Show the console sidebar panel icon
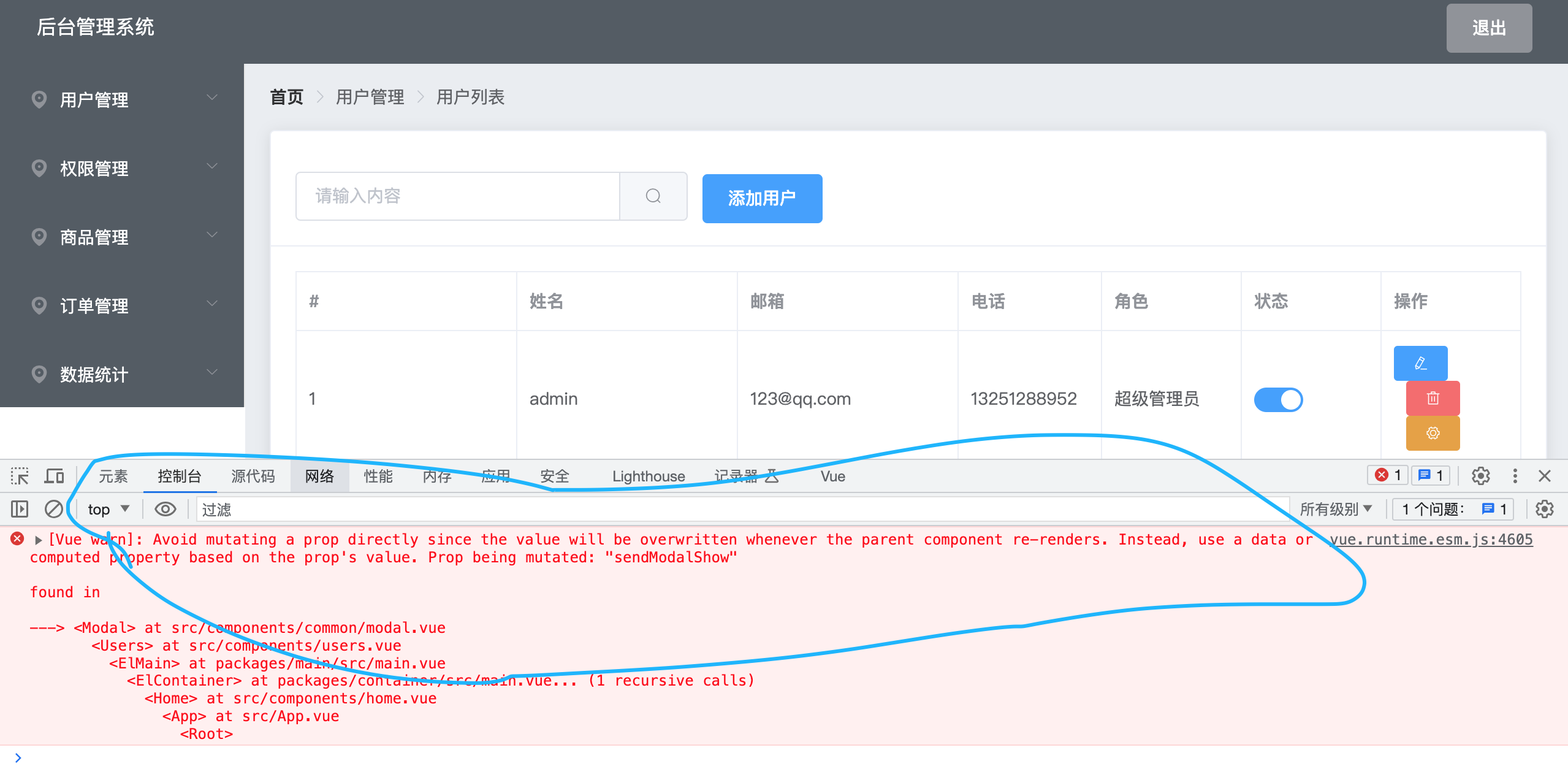 pyautogui.click(x=20, y=509)
